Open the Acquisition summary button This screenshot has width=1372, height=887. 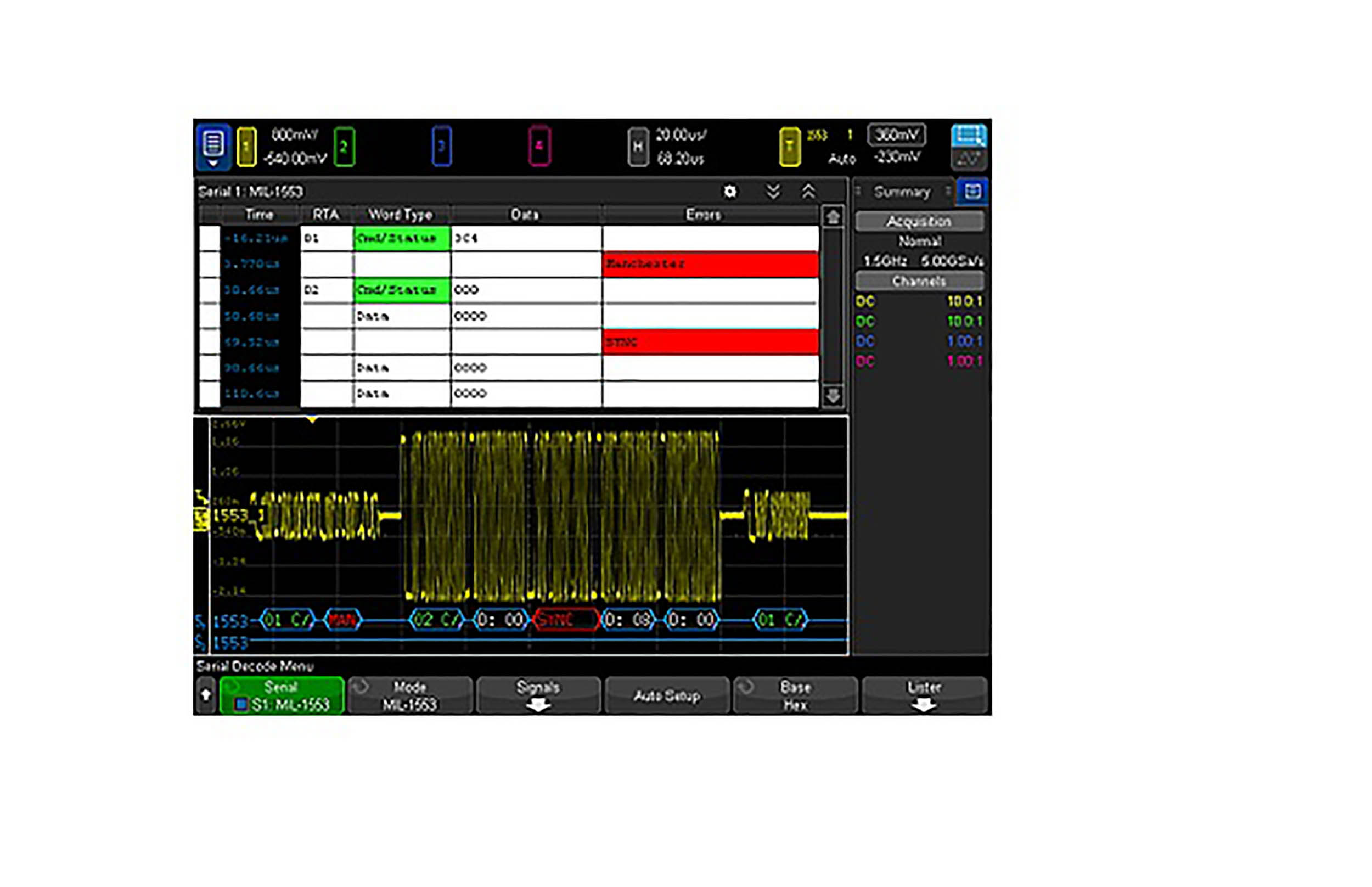coord(919,221)
